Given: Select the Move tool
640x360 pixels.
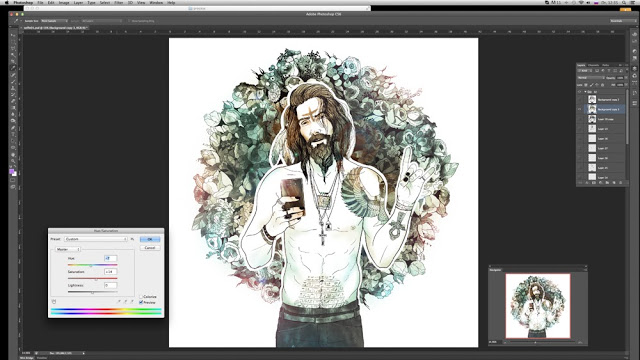Looking at the screenshot, I should click(x=13, y=35).
